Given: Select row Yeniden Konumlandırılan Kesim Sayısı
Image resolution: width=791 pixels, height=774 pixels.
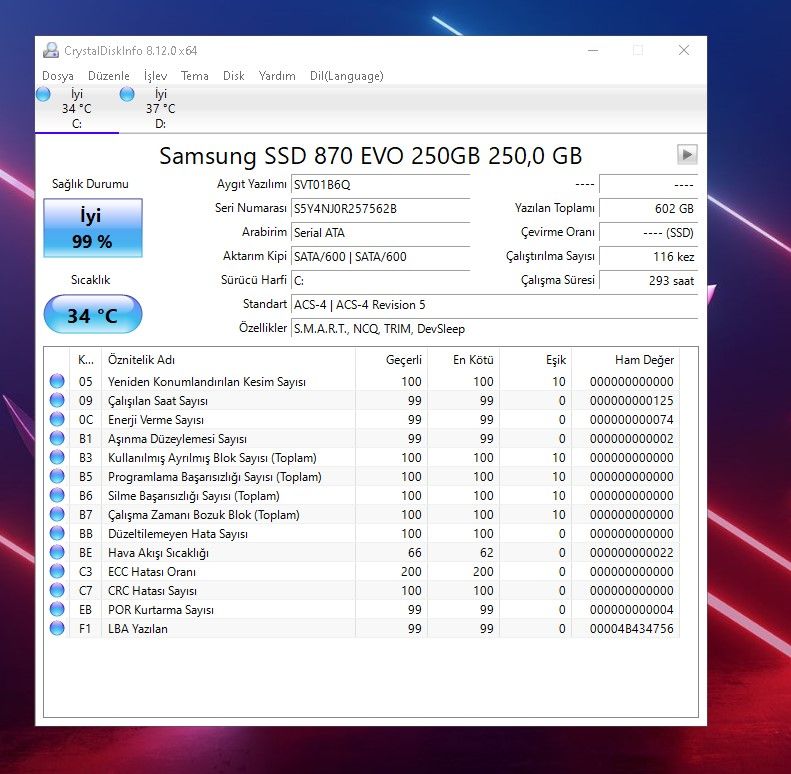Looking at the screenshot, I should [362, 381].
